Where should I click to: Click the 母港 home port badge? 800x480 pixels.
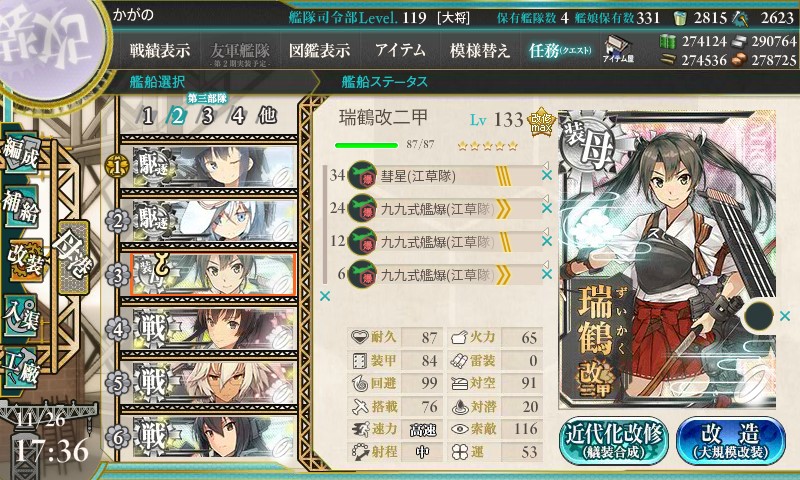tap(74, 257)
